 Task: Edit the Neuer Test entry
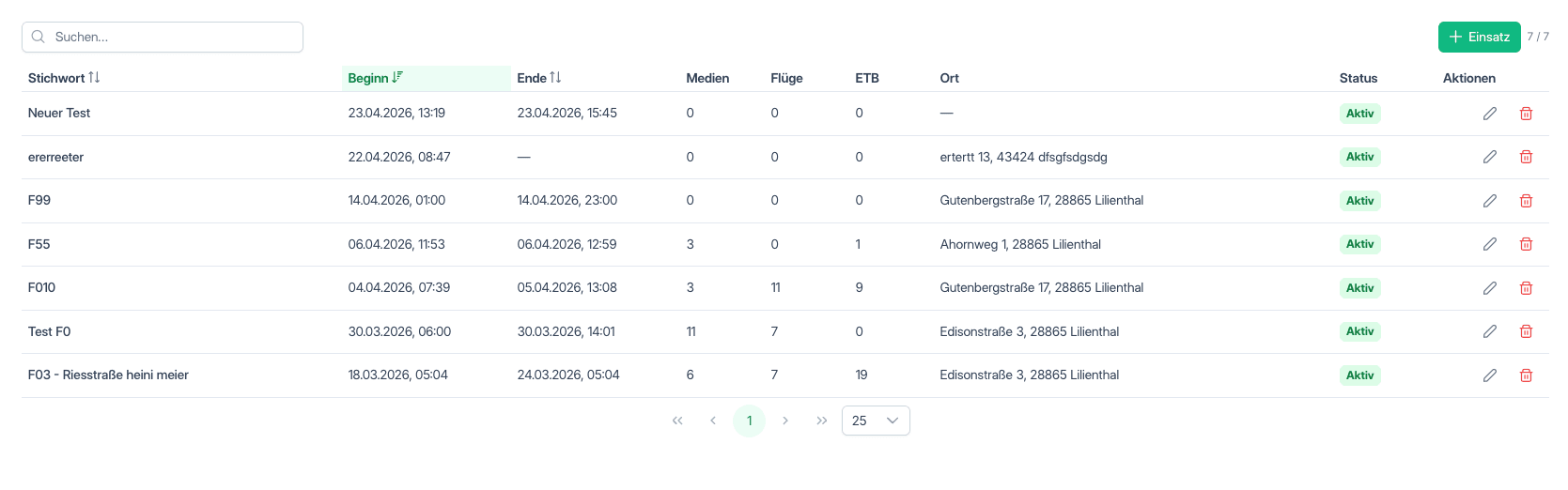pos(1490,114)
